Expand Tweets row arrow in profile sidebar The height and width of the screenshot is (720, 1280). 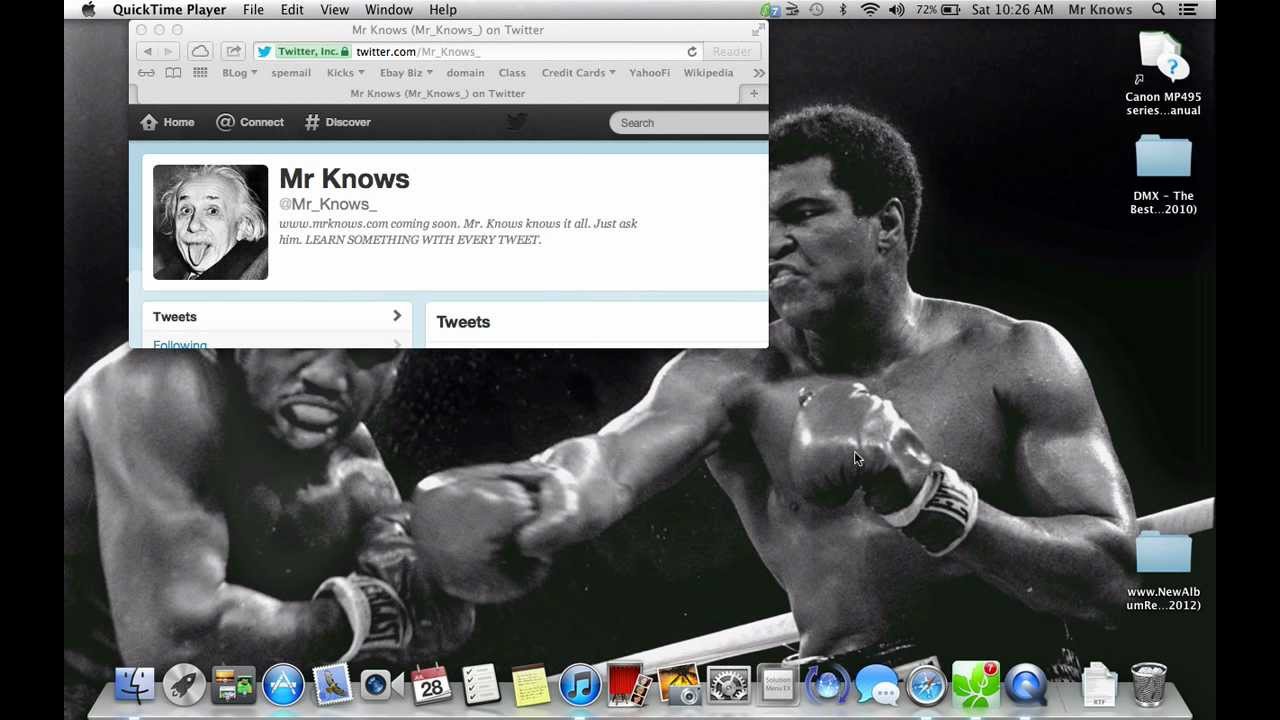click(x=397, y=316)
